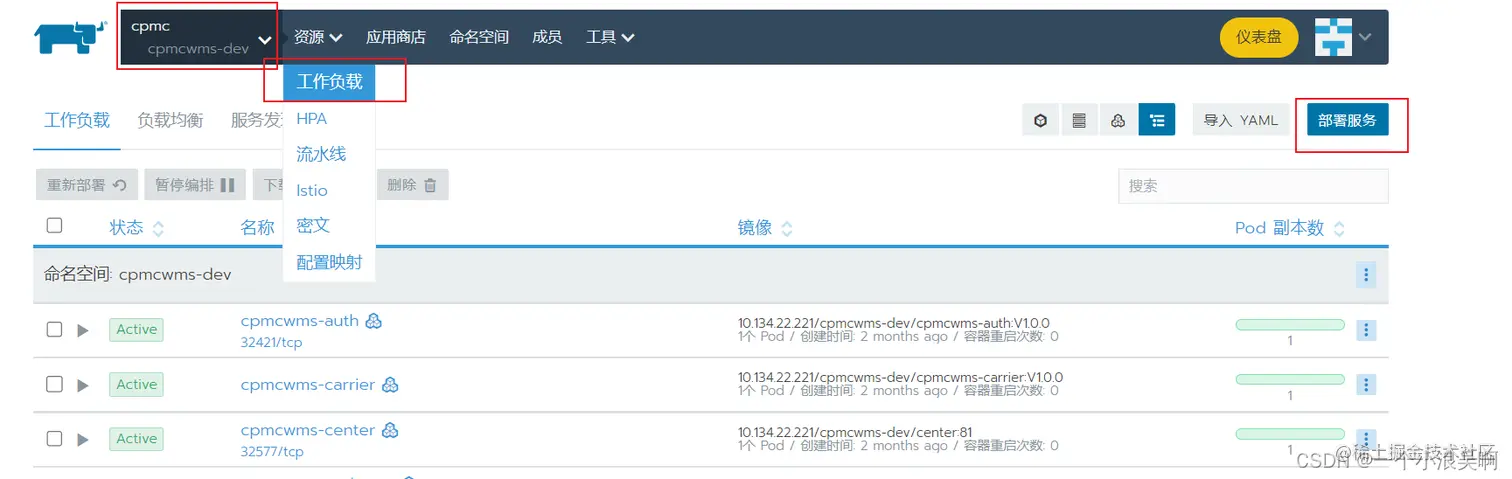The height and width of the screenshot is (479, 1512).
Task: Click the 删除 button with trash icon
Action: pyautogui.click(x=412, y=185)
